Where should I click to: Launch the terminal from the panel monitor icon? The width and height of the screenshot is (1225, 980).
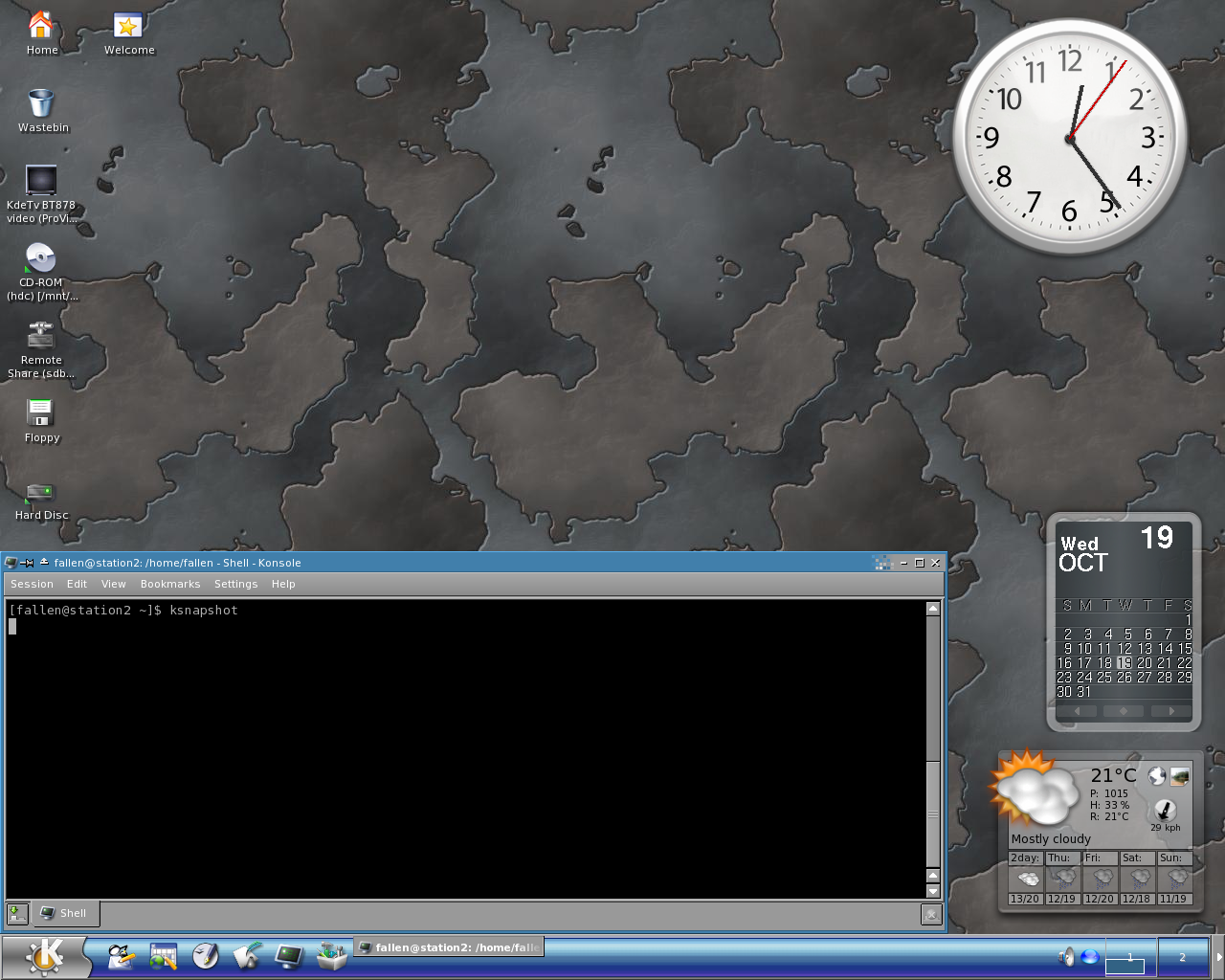point(289,956)
